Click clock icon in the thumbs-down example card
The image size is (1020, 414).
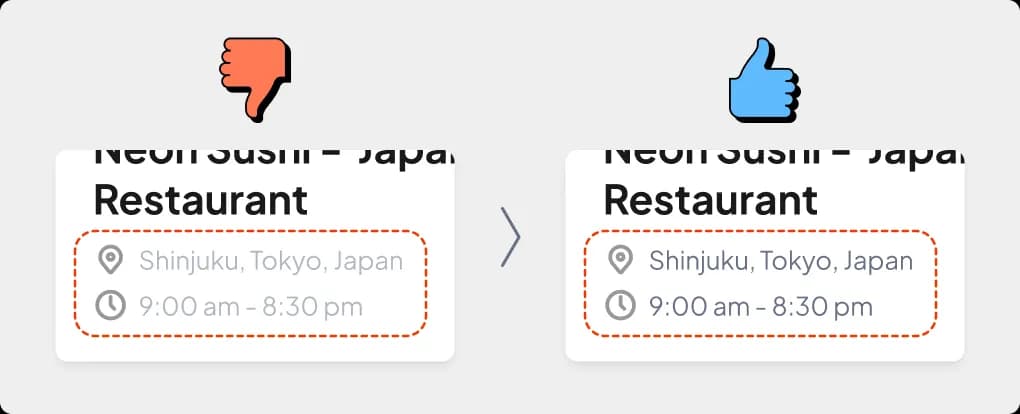[111, 306]
